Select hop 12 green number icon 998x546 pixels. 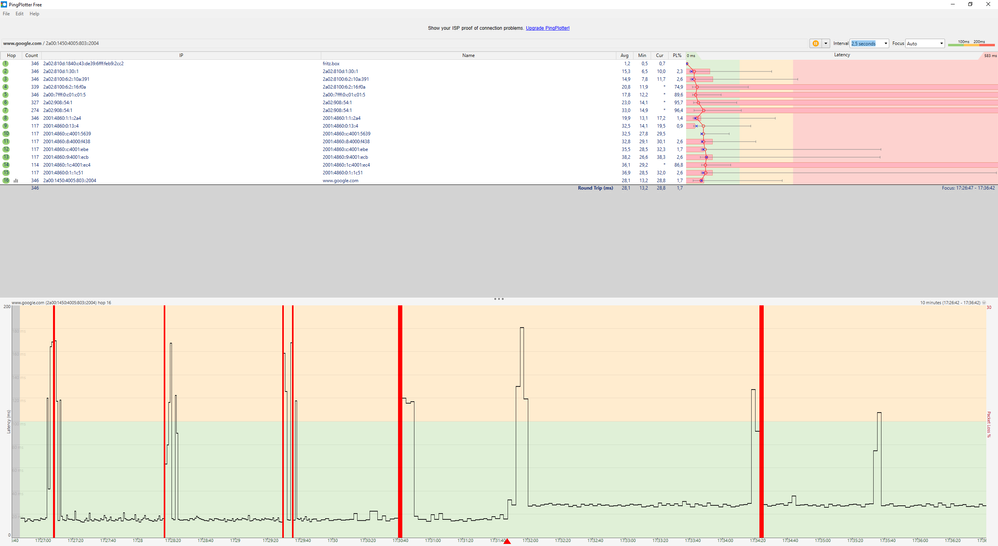(6, 149)
